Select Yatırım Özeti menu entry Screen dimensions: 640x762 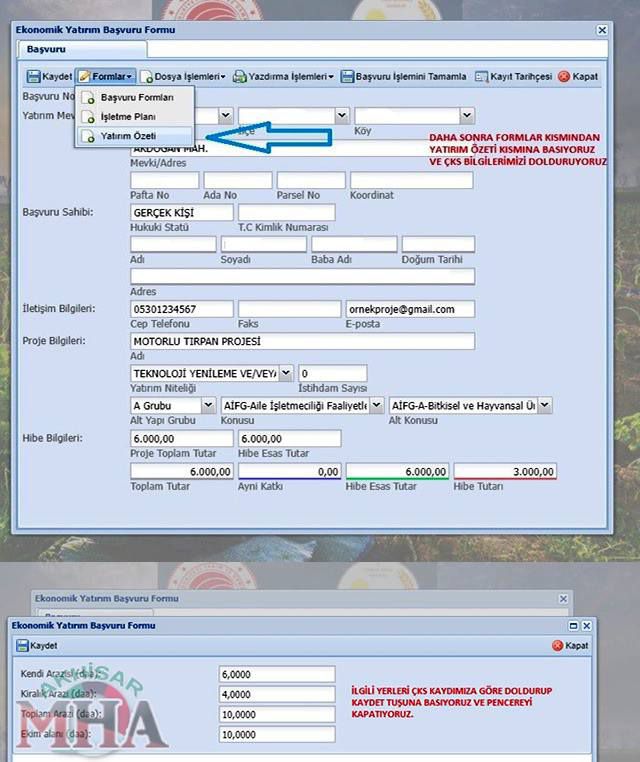pos(136,136)
